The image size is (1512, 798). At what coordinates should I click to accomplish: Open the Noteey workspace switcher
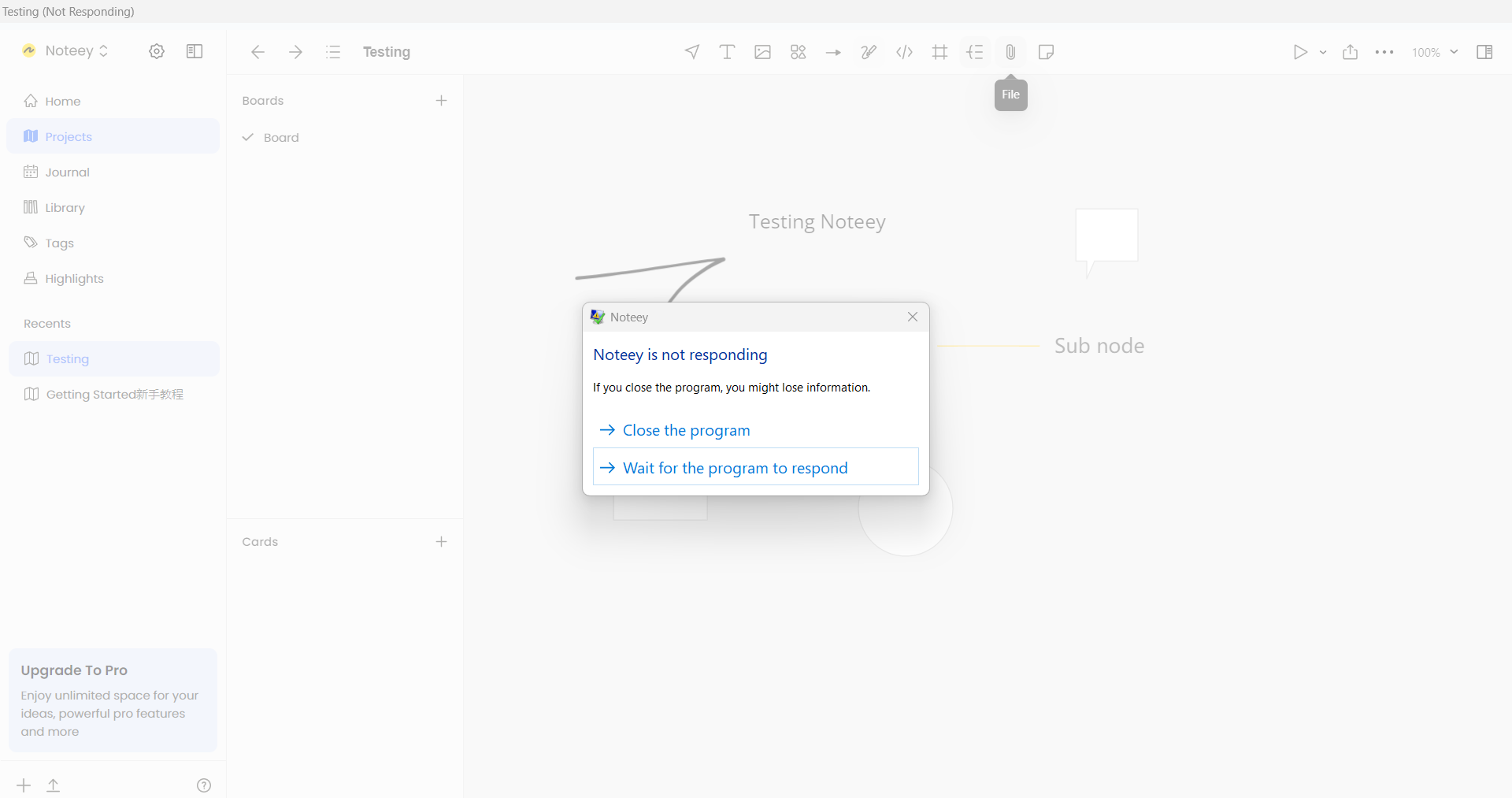click(x=66, y=51)
